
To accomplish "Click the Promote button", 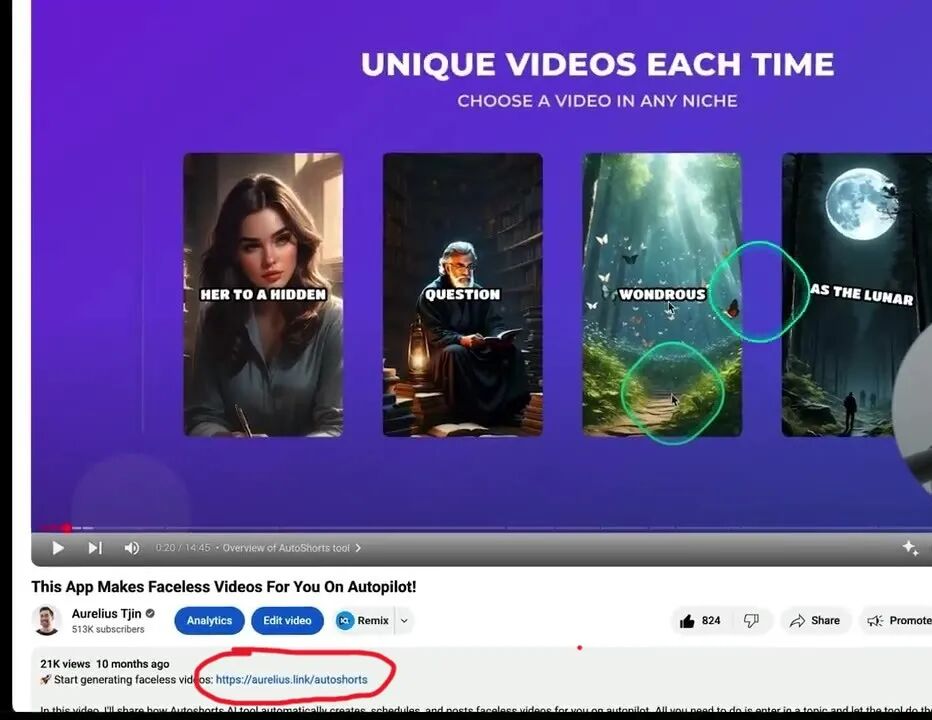I will 898,621.
